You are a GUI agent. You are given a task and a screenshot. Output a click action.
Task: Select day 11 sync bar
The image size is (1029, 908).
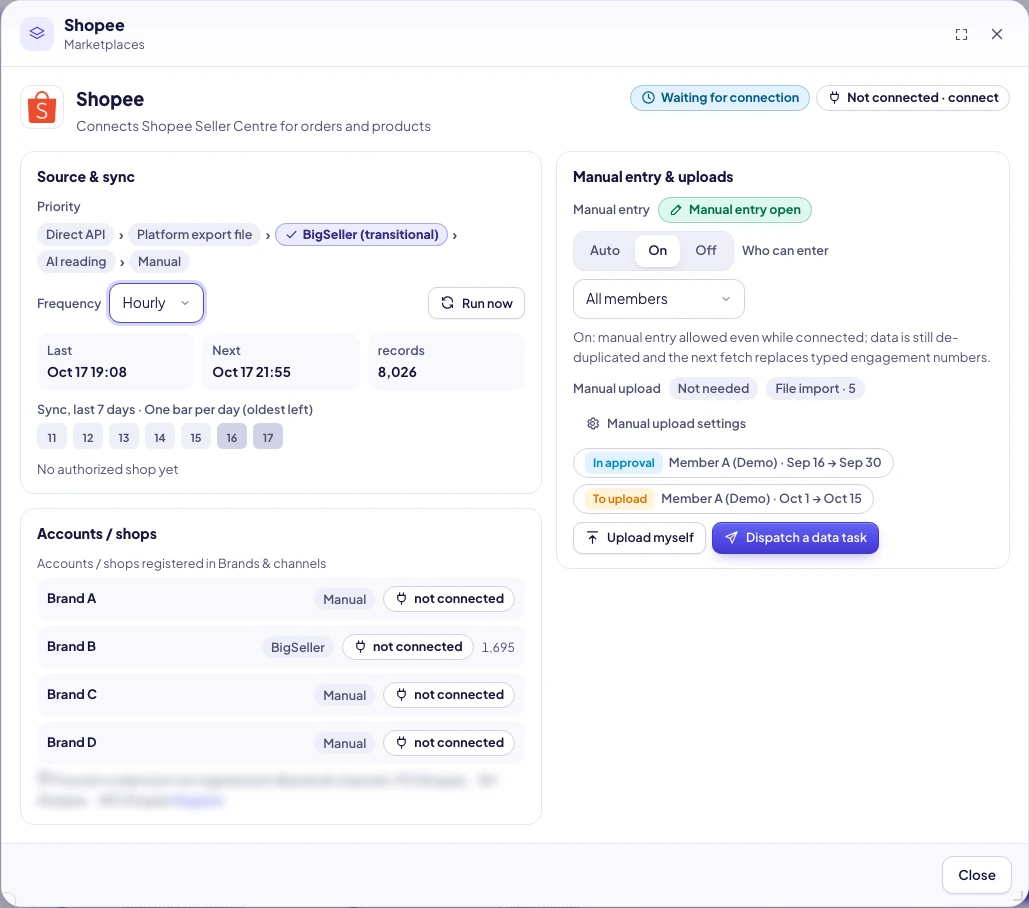[x=52, y=437]
